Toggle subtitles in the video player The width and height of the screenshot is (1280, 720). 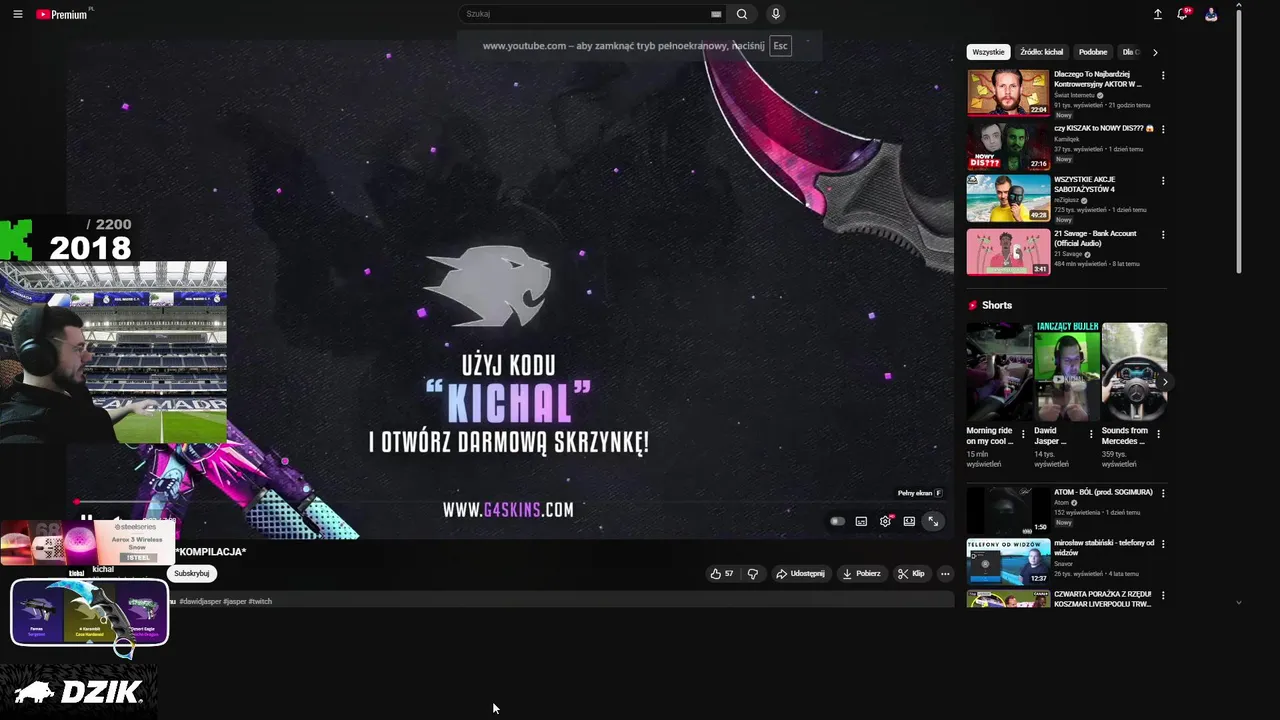click(861, 521)
